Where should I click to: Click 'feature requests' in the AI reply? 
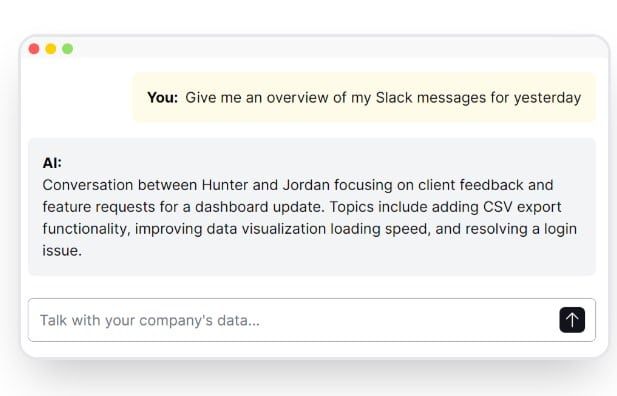click(x=99, y=207)
